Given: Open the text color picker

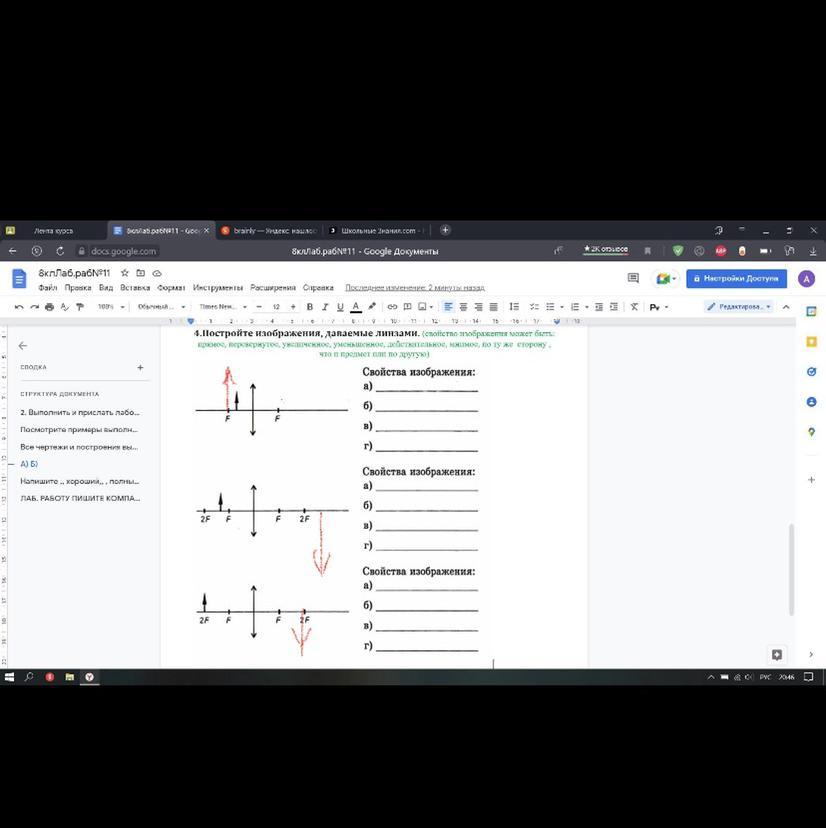Looking at the screenshot, I should coord(356,307).
